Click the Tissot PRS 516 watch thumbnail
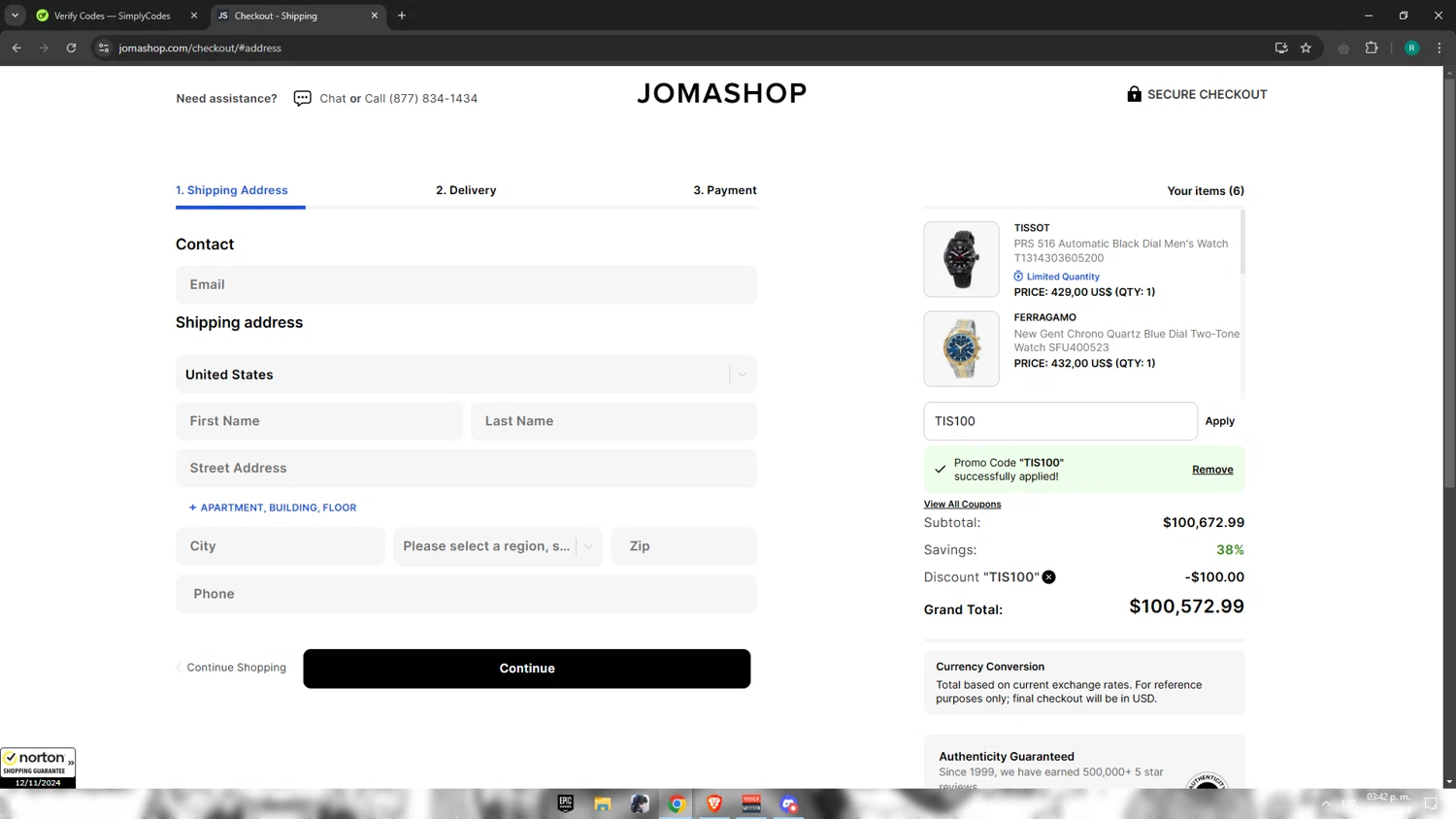 [961, 259]
